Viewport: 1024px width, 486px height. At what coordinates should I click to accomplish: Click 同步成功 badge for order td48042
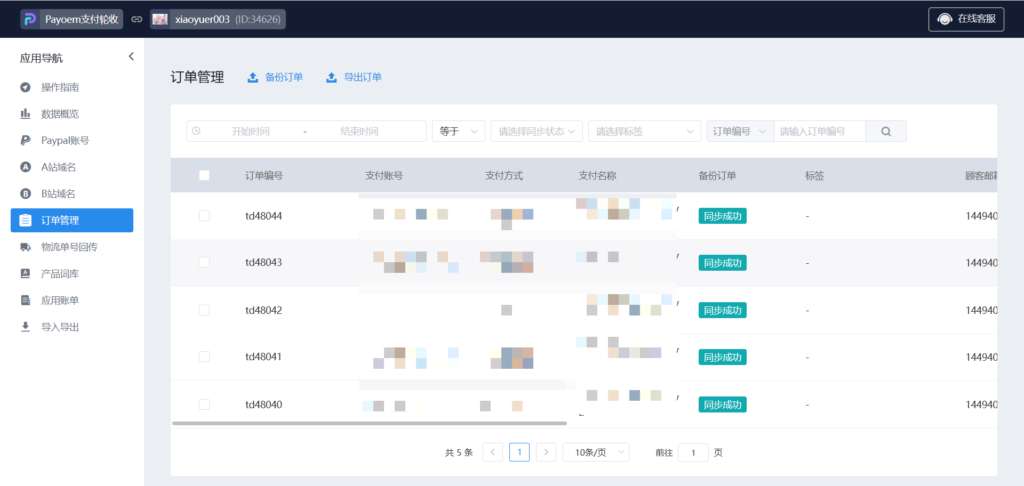tap(723, 310)
